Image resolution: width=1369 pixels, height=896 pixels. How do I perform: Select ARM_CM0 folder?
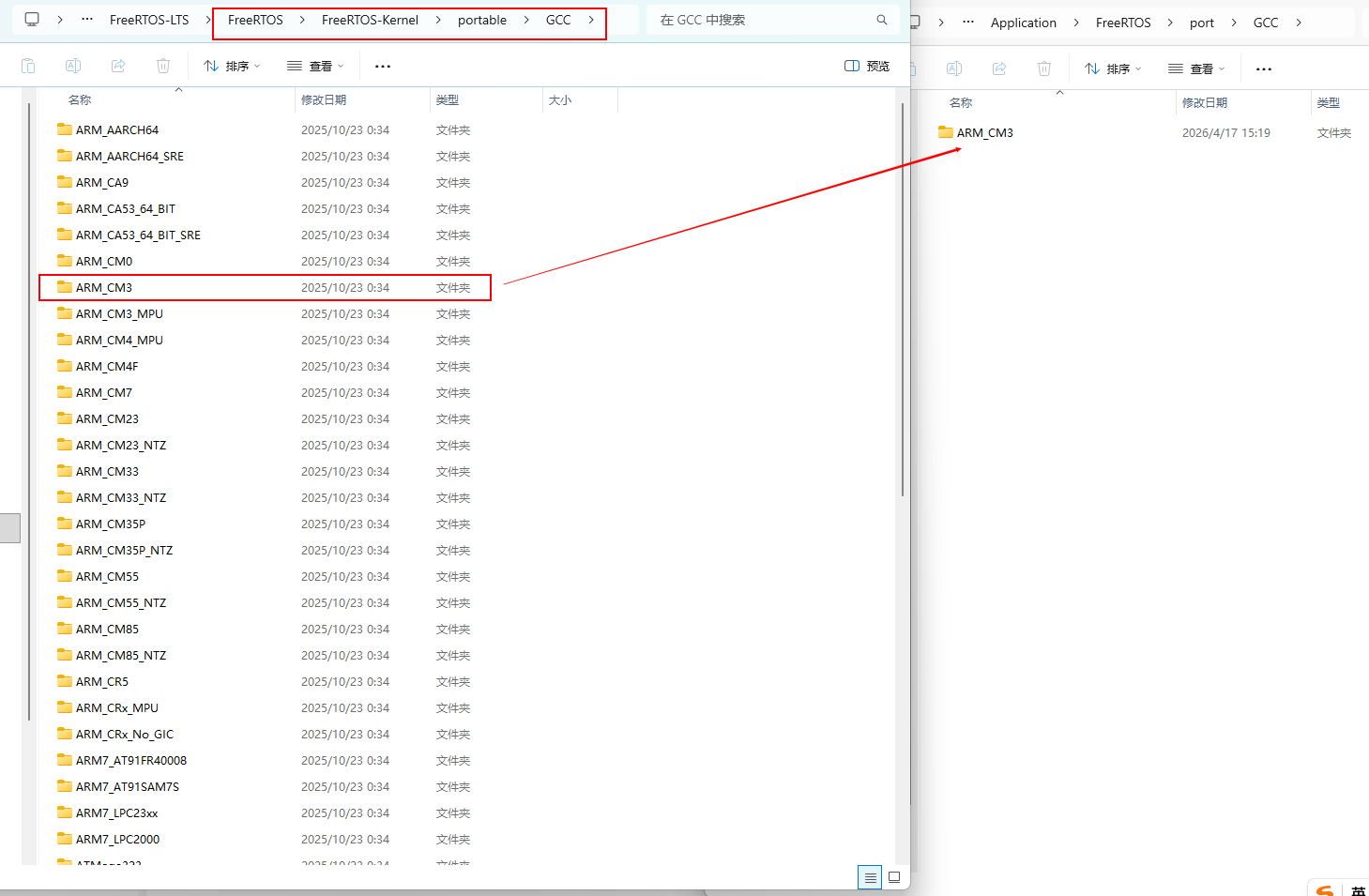[x=104, y=262]
